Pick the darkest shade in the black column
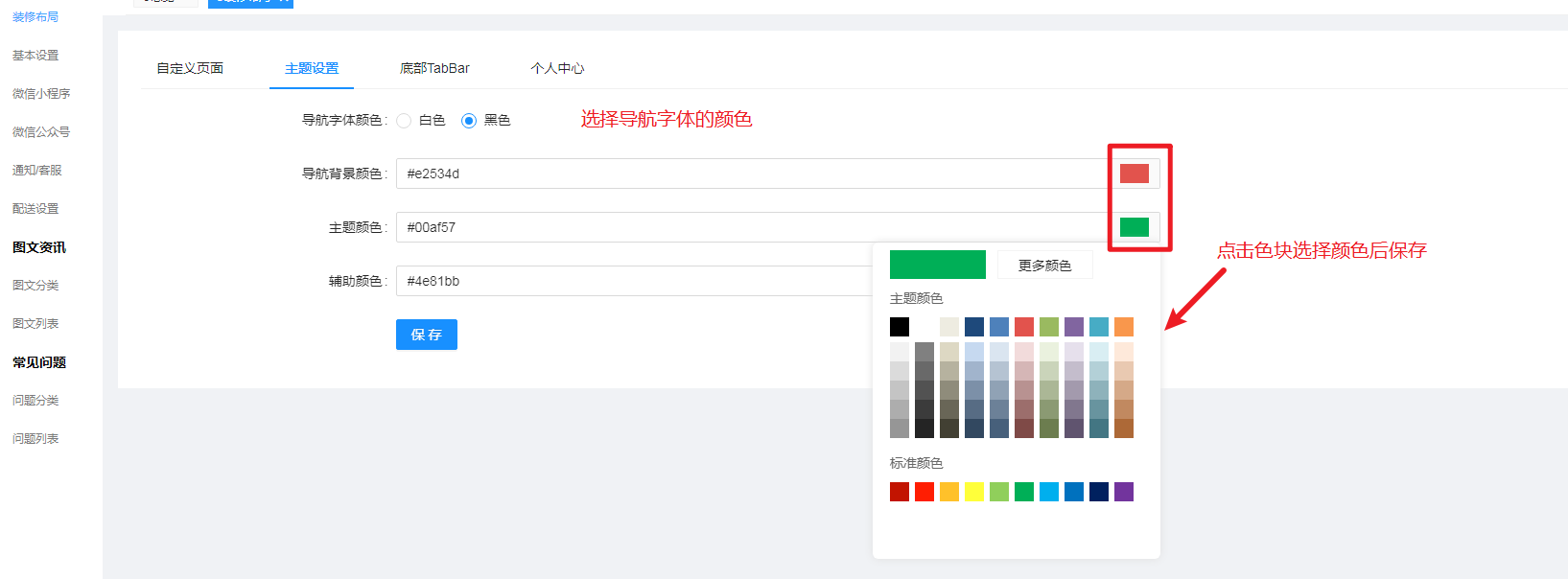This screenshot has height=579, width=1568. tap(900, 428)
